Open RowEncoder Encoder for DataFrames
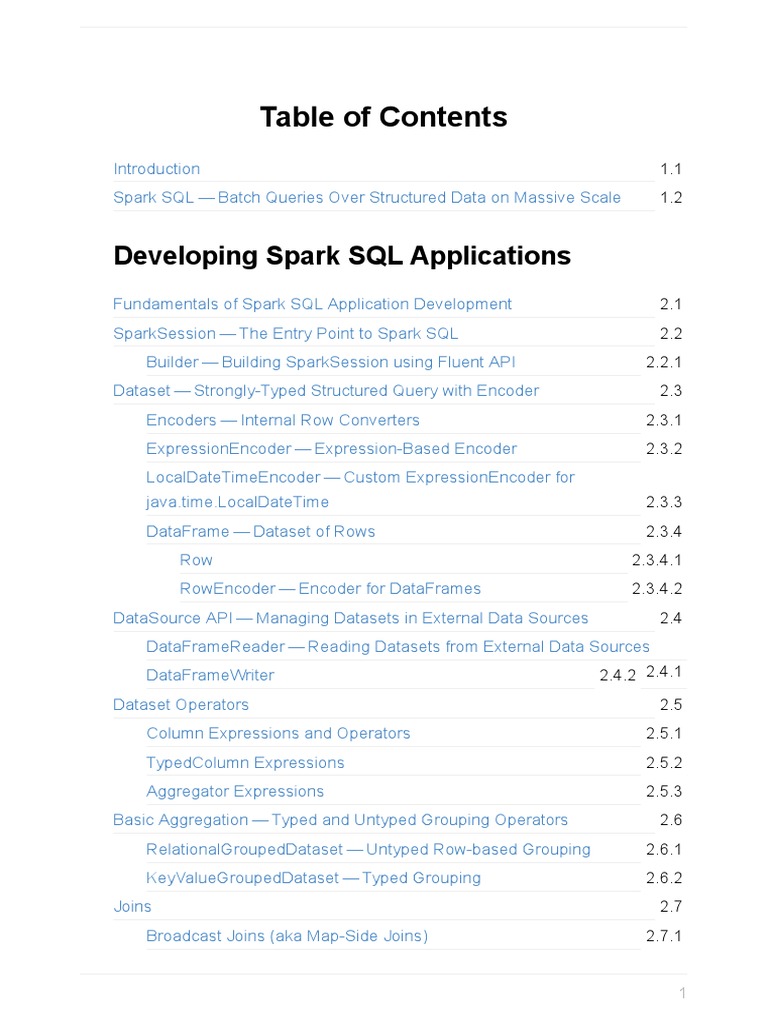The height and width of the screenshot is (1024, 768). click(x=330, y=589)
